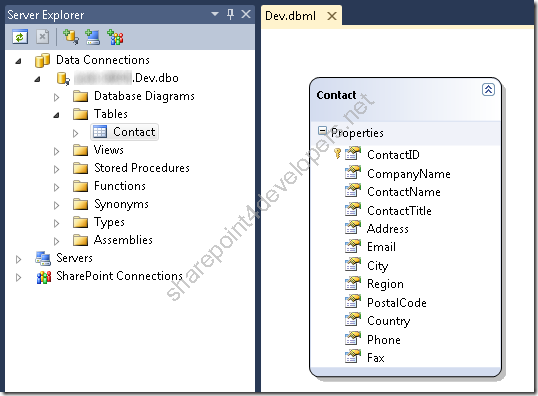
Task: Click the Contact table grid icon
Action: [100, 132]
